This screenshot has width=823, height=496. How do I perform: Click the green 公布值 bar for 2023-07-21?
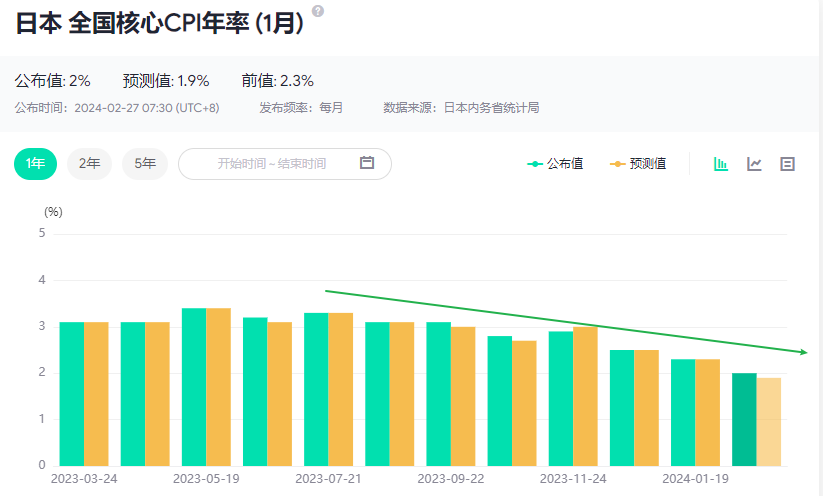316,389
